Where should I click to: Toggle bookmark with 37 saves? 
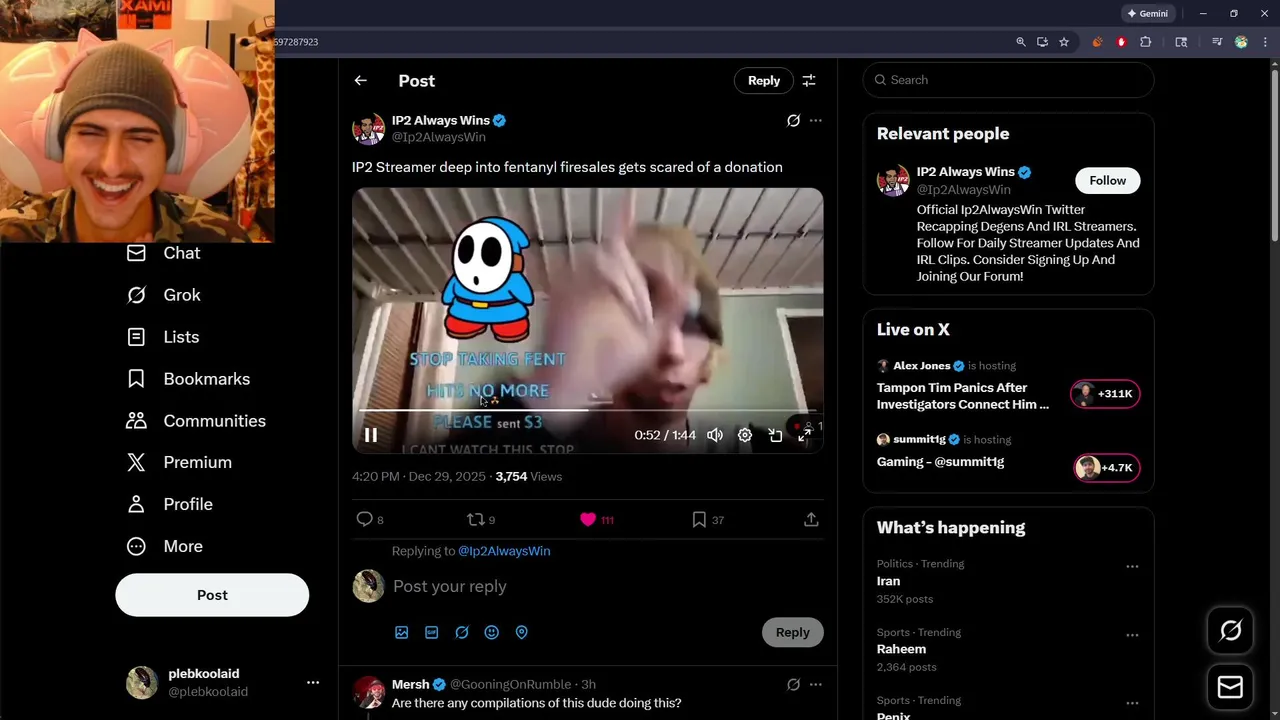pos(708,519)
